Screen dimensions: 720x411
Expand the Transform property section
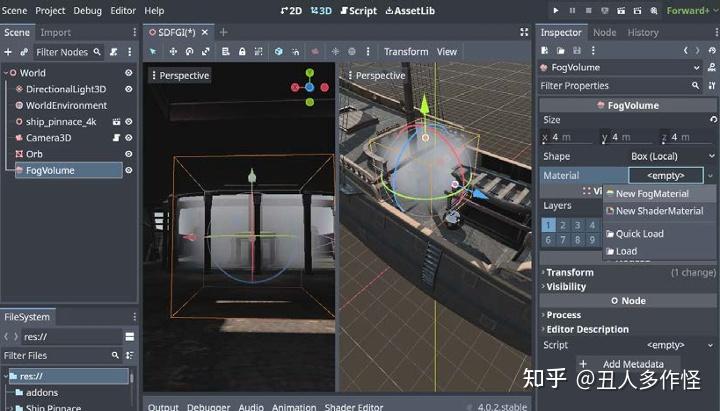628,273
